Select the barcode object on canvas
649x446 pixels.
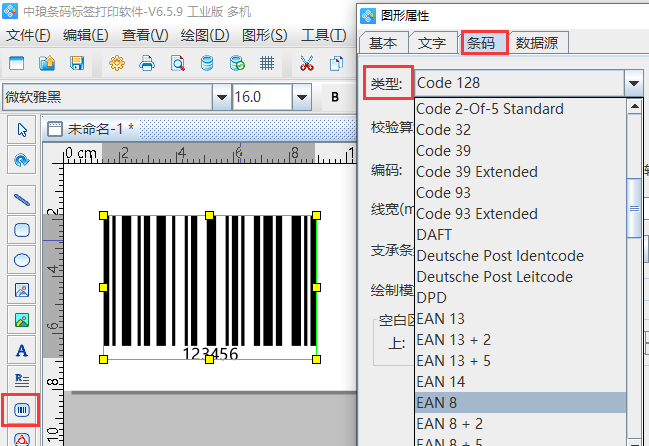click(x=210, y=287)
